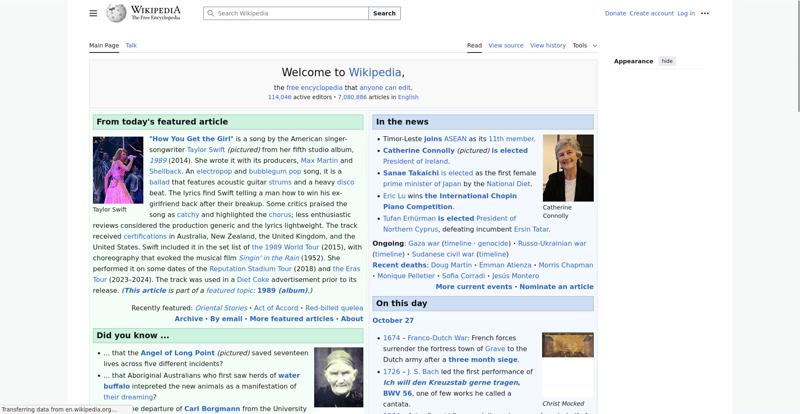
Task: Open the Taylor Swift thumbnail image
Action: (118, 170)
